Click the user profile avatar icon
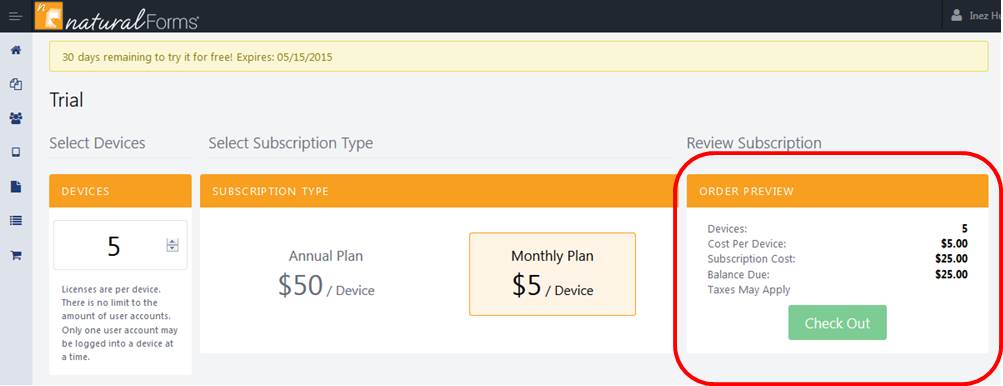1003x386 pixels. 957,15
